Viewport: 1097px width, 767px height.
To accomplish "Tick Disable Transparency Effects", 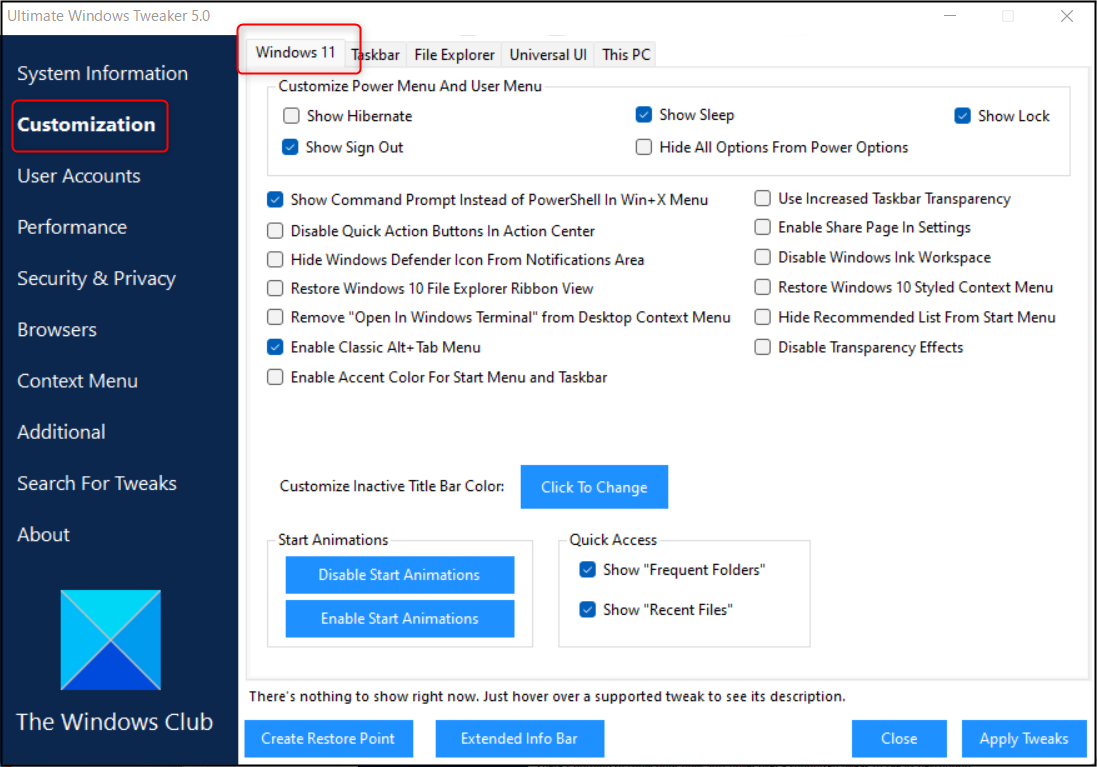I will pos(763,347).
